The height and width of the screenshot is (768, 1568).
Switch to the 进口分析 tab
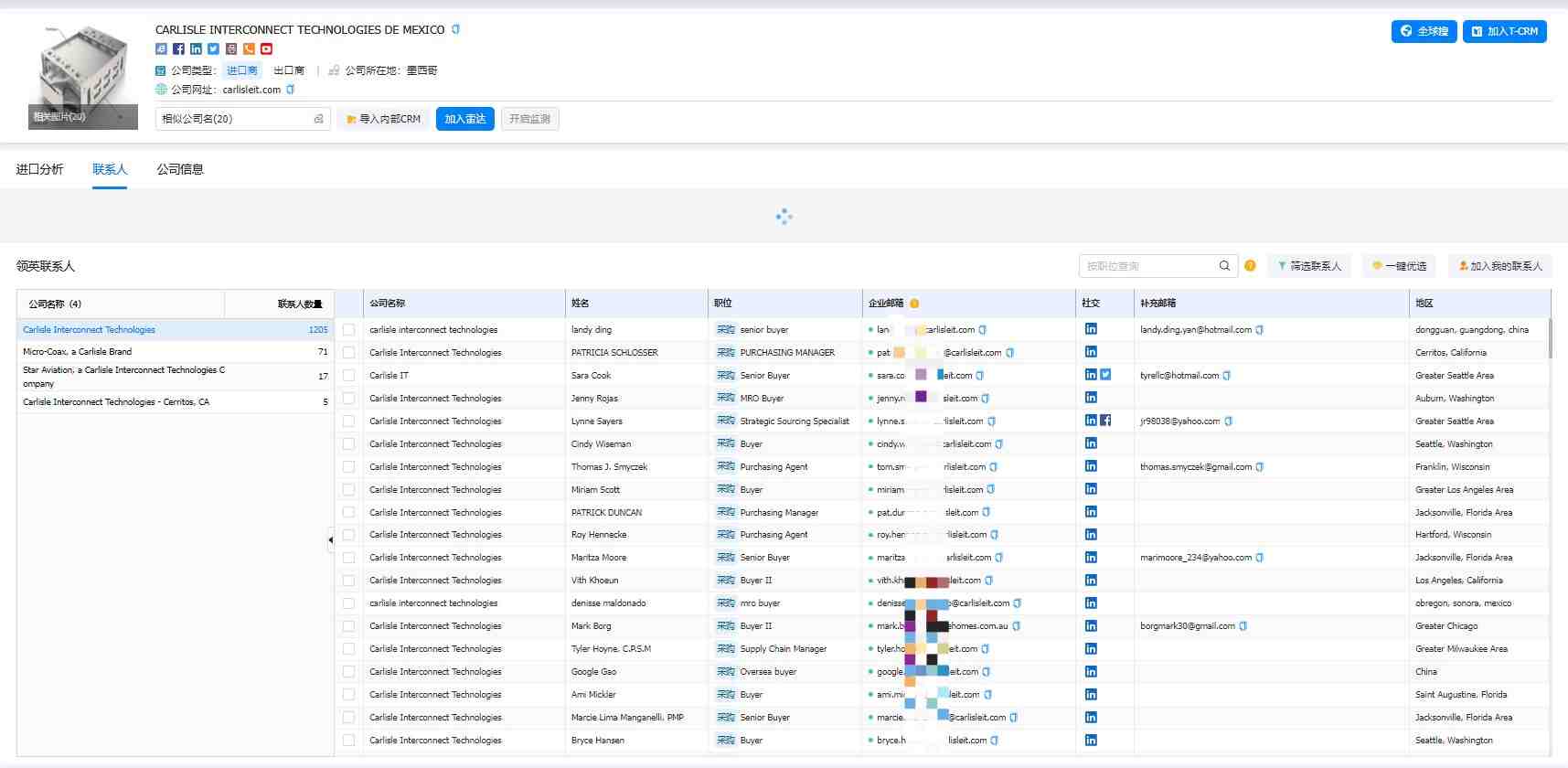(x=39, y=169)
